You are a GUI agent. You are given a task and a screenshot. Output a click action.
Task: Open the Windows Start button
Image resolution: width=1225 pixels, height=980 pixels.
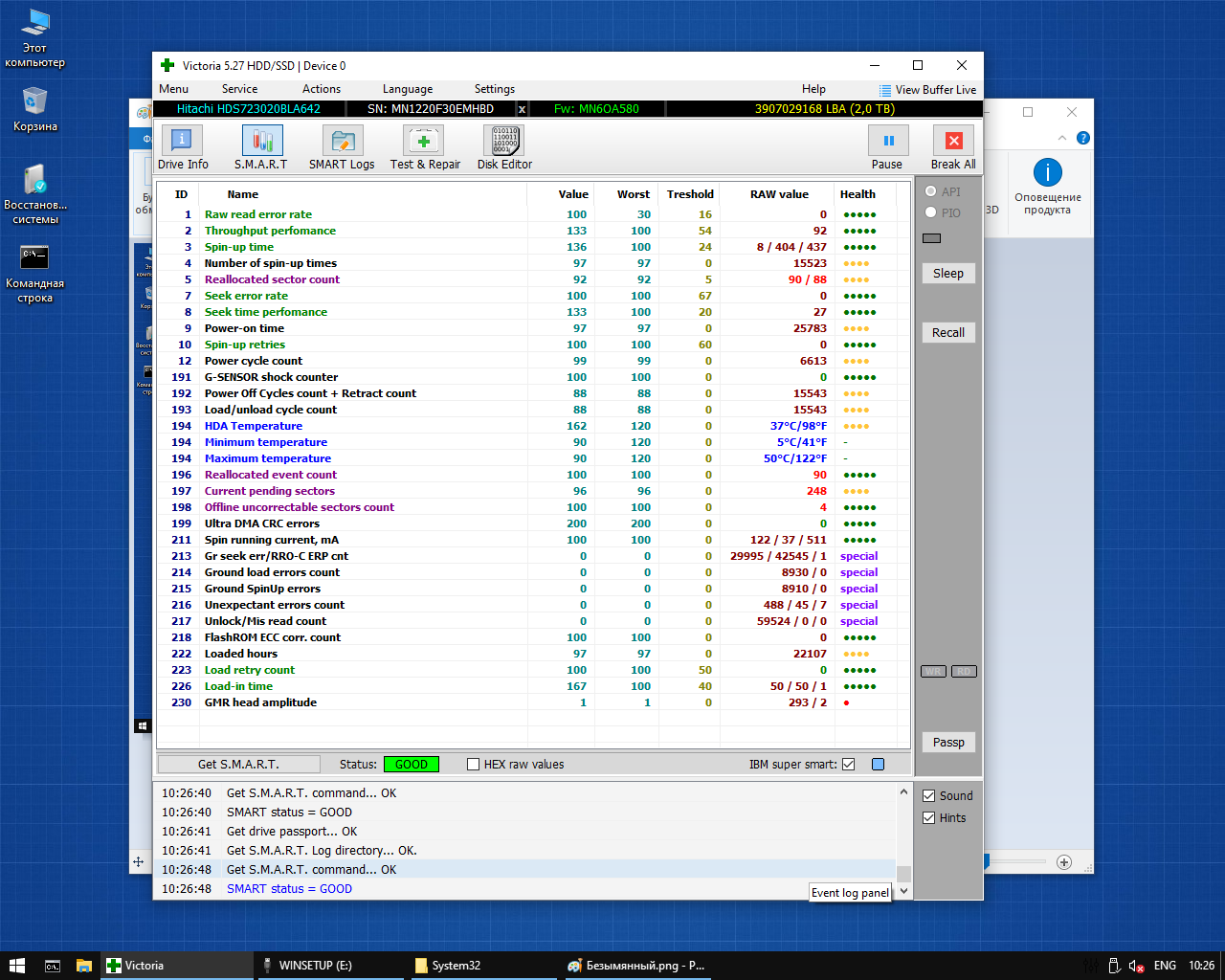[16, 966]
